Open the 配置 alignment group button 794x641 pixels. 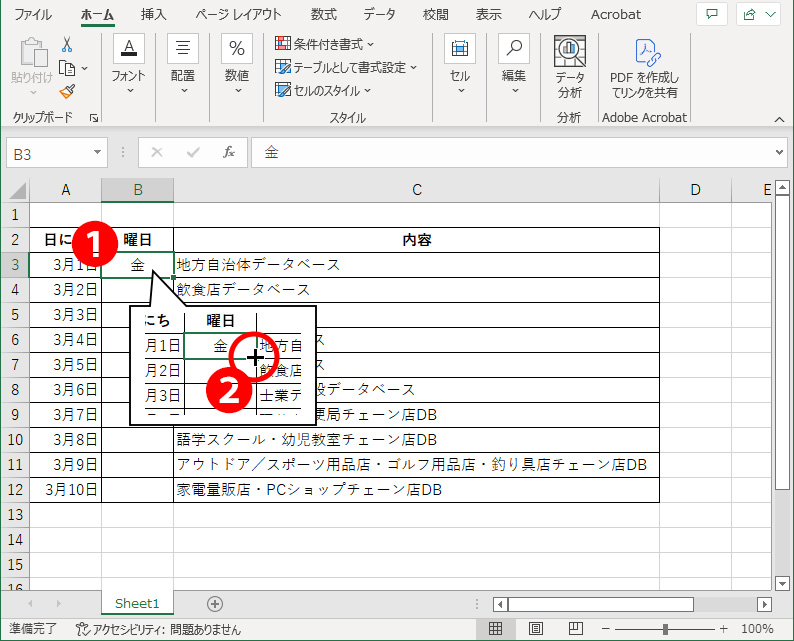(x=183, y=64)
